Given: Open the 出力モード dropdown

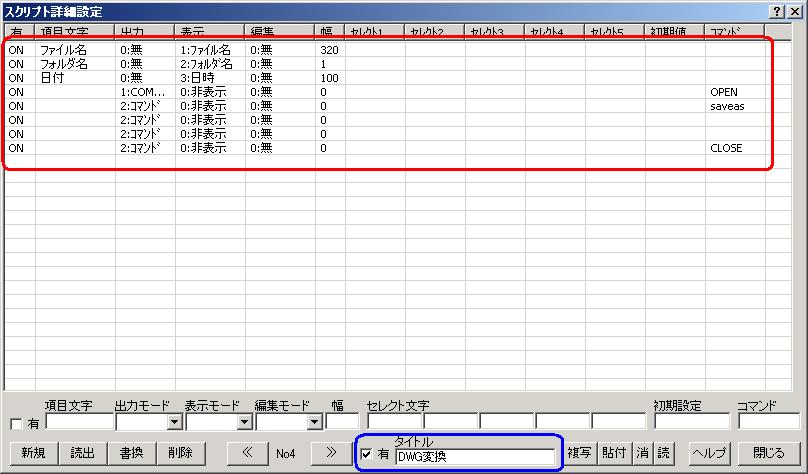Looking at the screenshot, I should (175, 423).
